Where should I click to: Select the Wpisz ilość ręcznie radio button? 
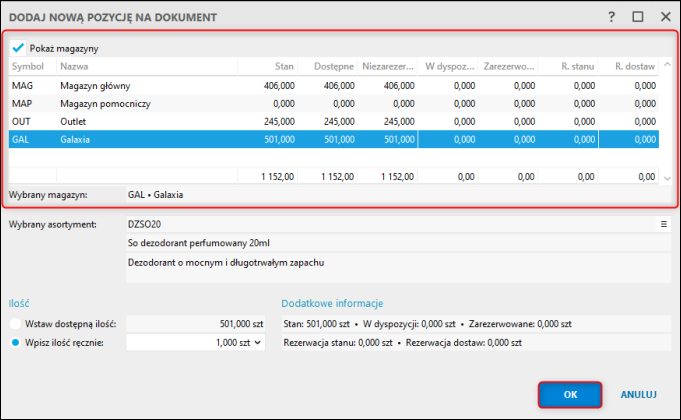click(16, 343)
